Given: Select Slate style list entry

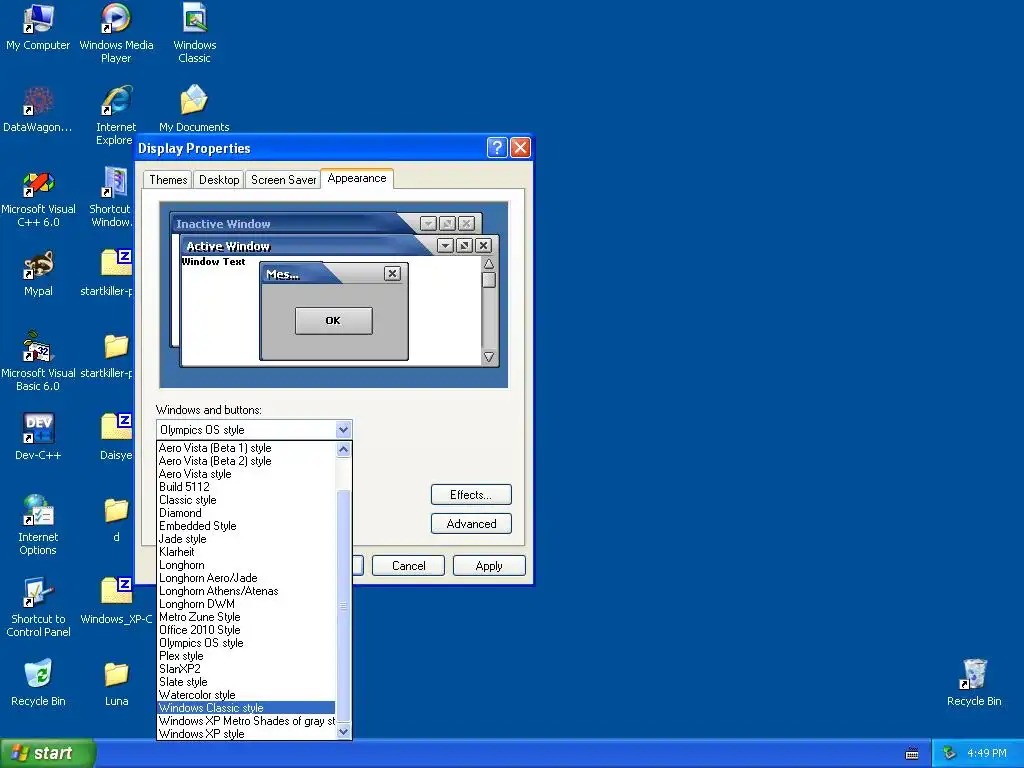Looking at the screenshot, I should click(x=246, y=682).
